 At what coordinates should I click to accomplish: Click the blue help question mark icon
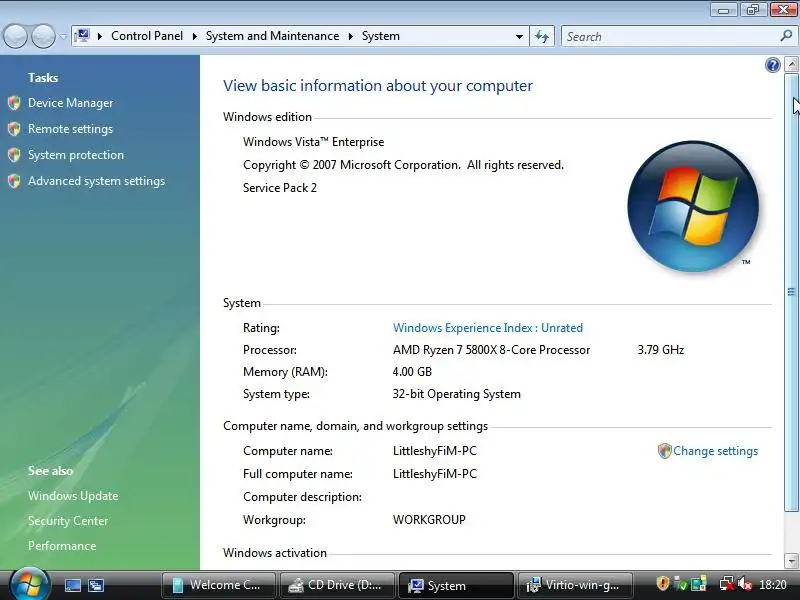772,65
